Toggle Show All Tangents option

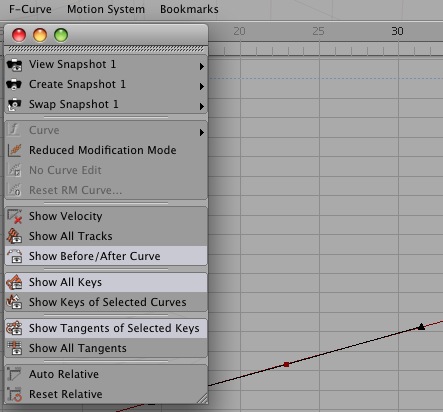106,348
